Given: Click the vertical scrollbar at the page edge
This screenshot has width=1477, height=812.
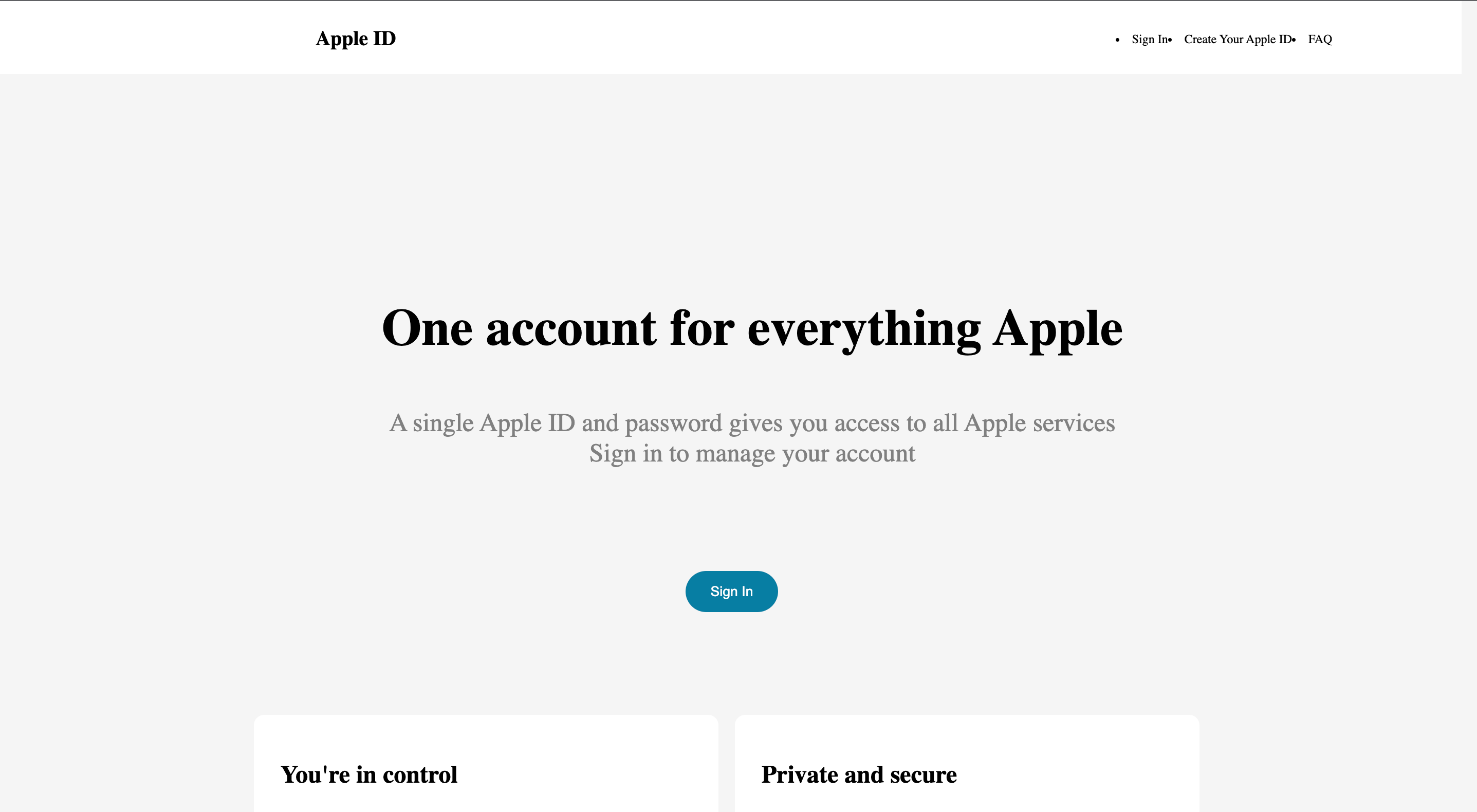Looking at the screenshot, I should pos(1469,401).
